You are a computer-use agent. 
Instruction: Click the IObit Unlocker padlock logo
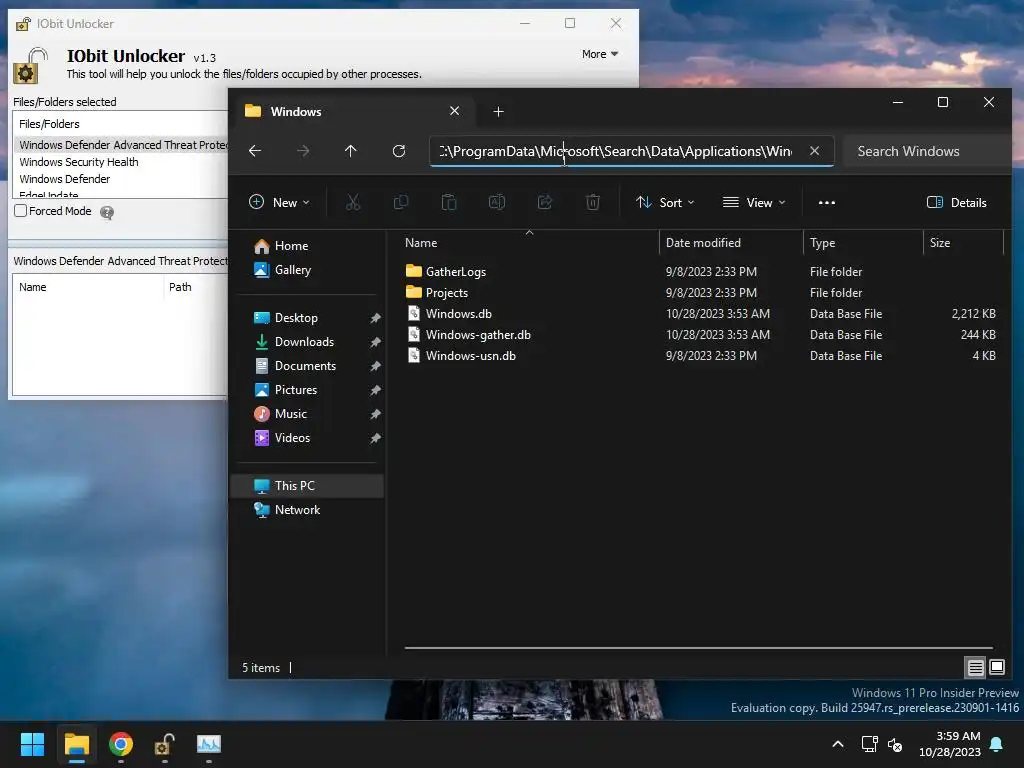tap(30, 66)
